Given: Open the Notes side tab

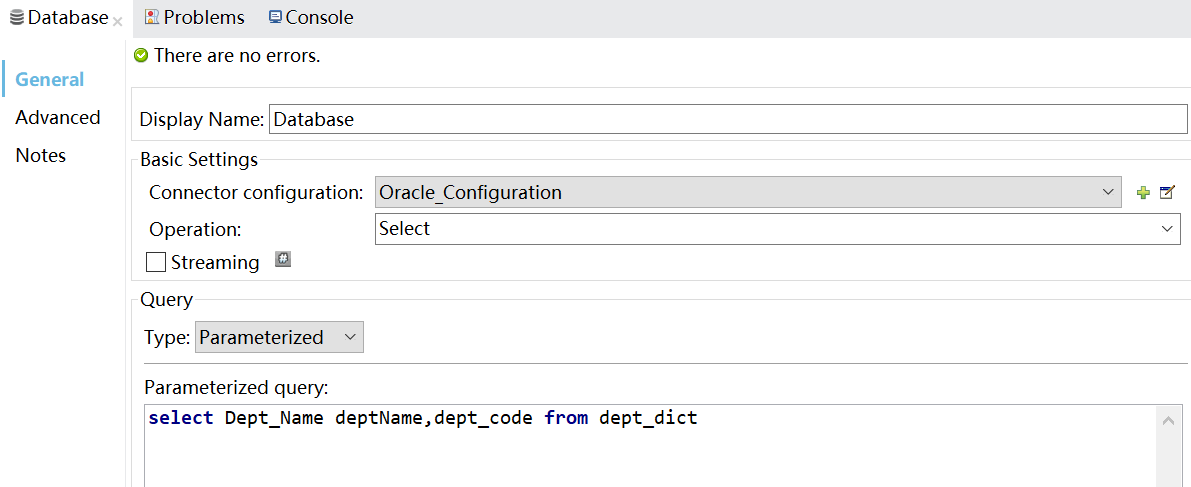Looking at the screenshot, I should (x=41, y=156).
